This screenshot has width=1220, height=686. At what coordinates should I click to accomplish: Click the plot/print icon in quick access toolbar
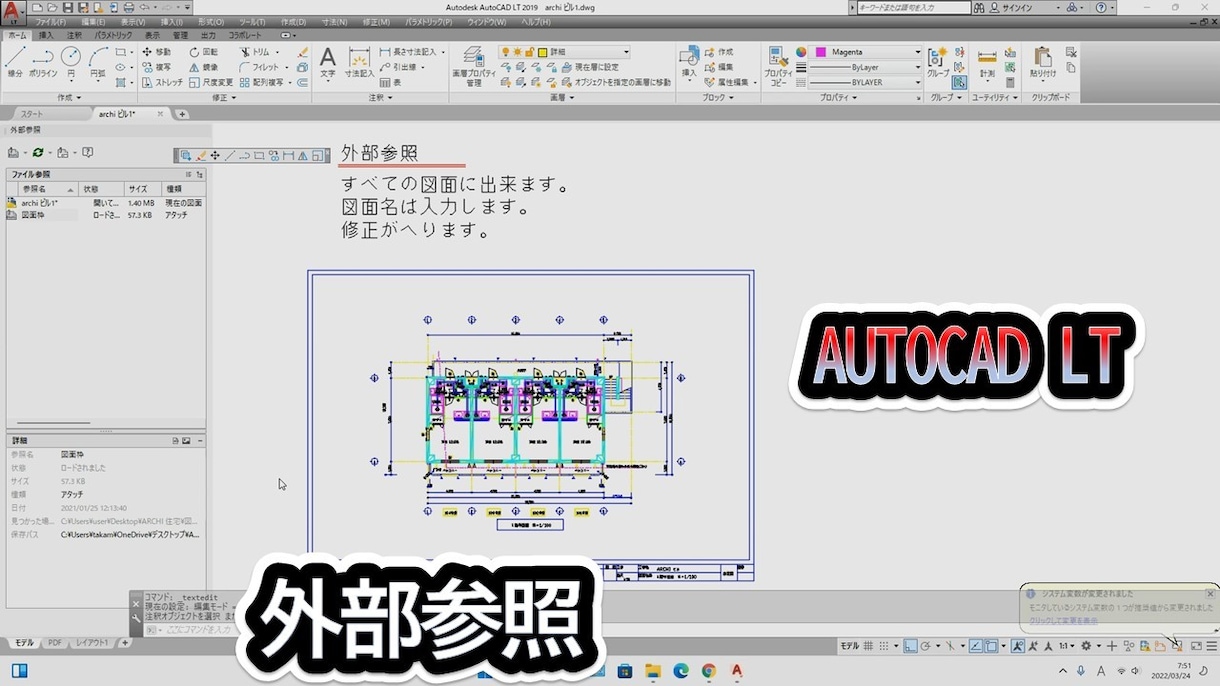click(129, 7)
